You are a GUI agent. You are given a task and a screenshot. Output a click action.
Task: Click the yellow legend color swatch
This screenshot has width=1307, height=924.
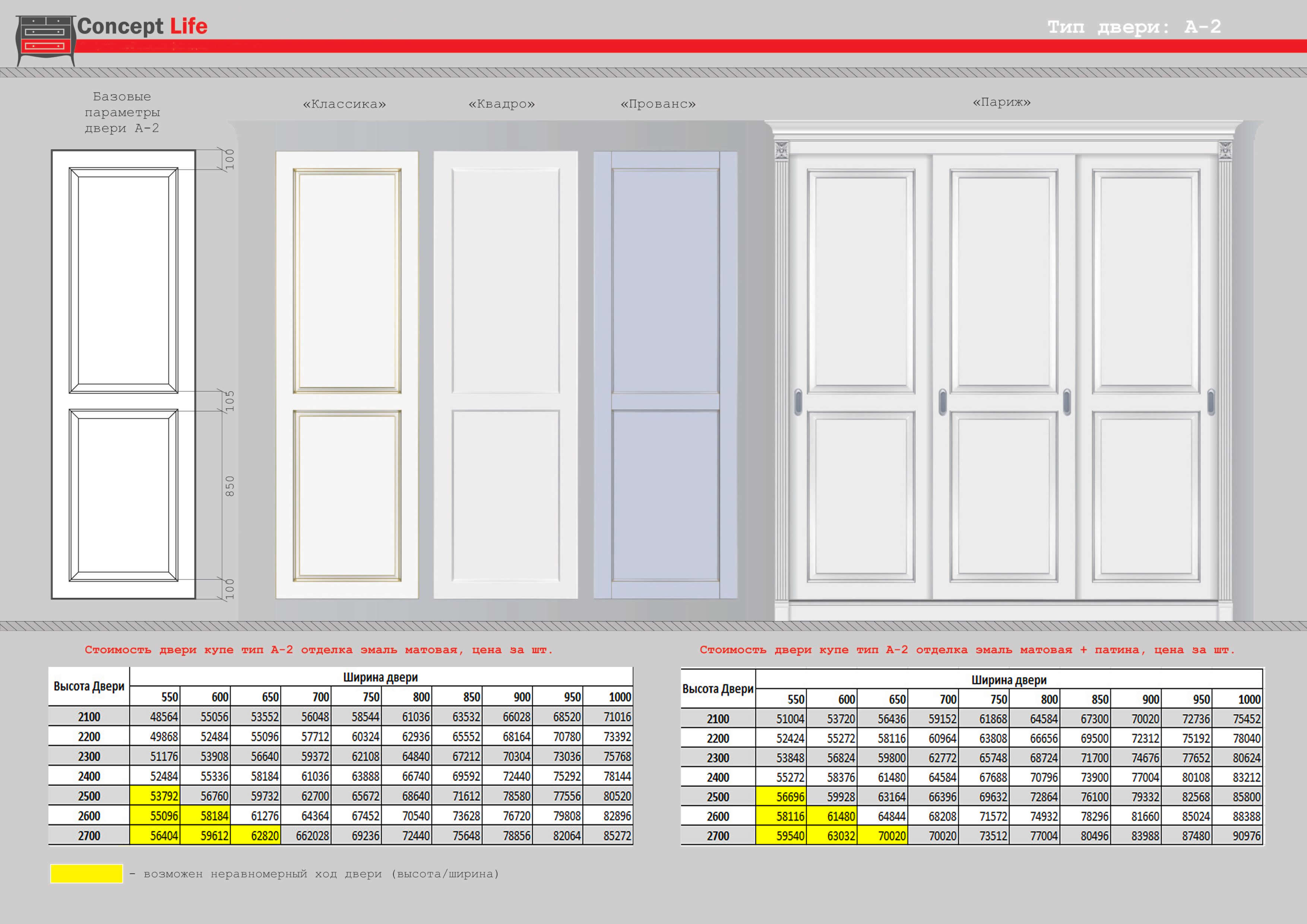point(86,873)
